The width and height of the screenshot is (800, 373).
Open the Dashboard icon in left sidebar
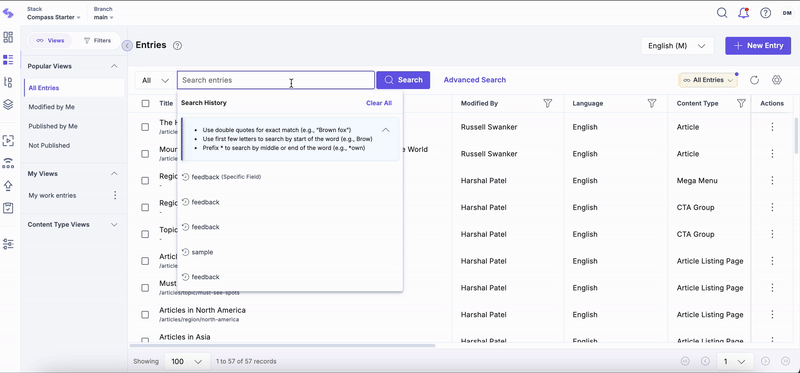pyautogui.click(x=8, y=37)
